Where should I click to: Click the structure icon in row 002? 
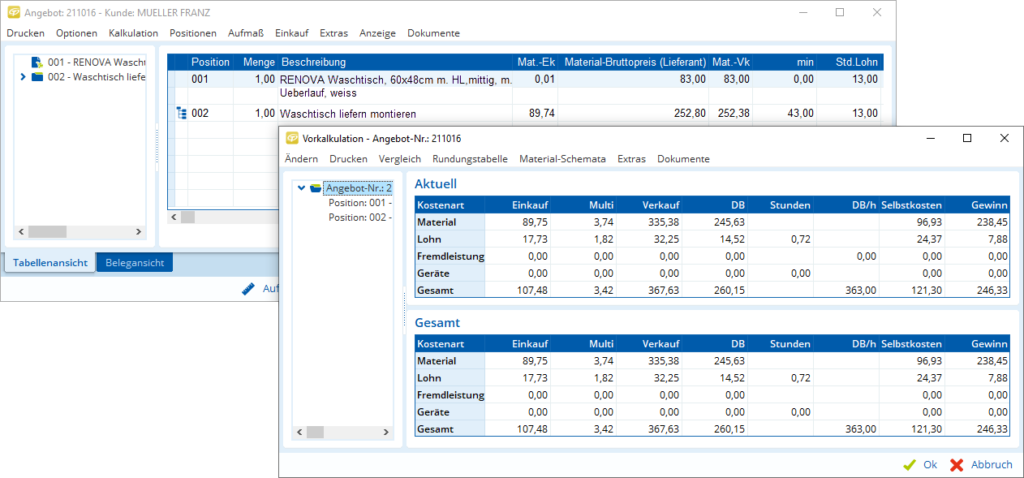tap(181, 113)
